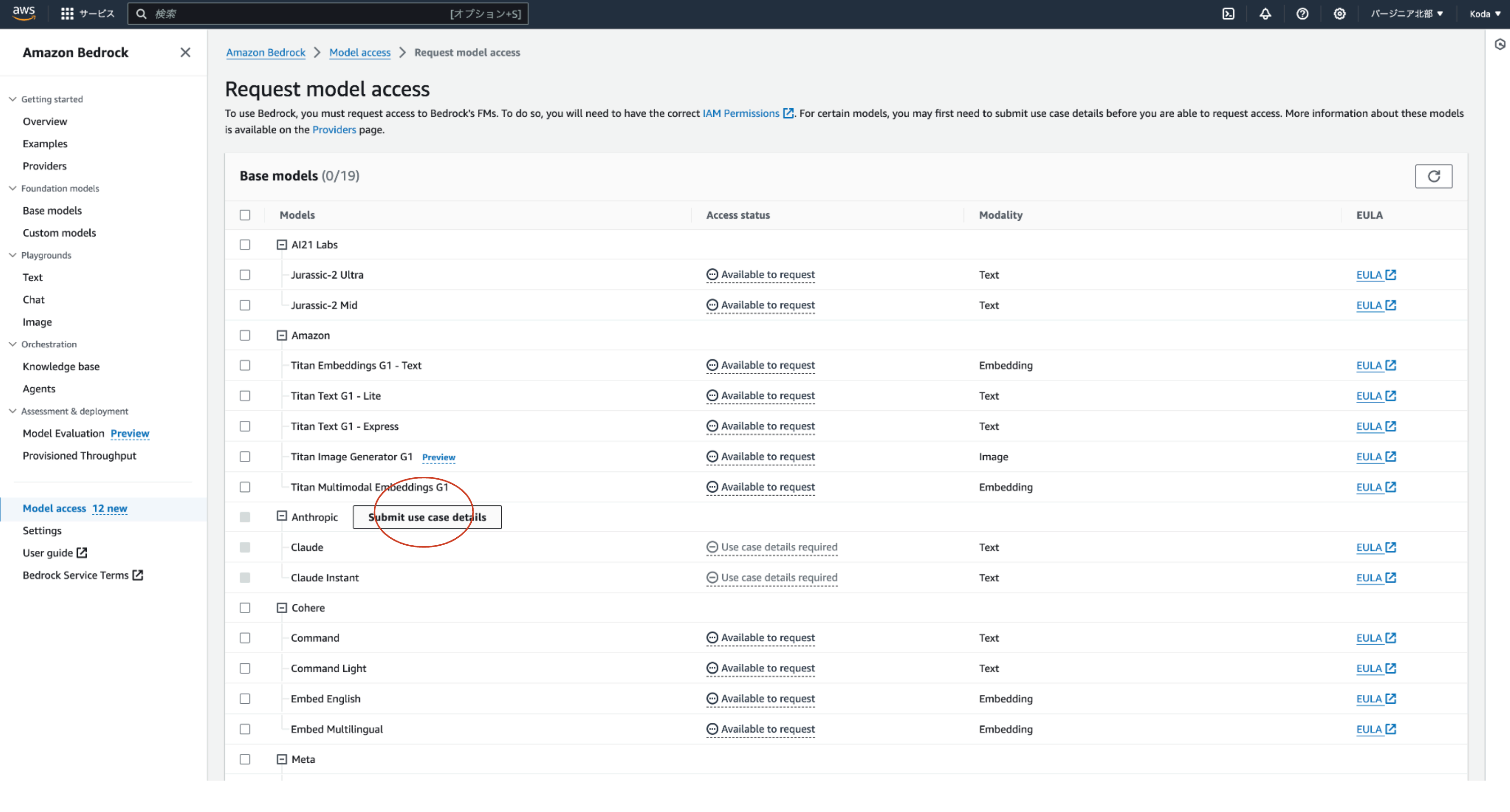Open the AWS help question mark icon
1510x812 pixels.
tap(1303, 14)
